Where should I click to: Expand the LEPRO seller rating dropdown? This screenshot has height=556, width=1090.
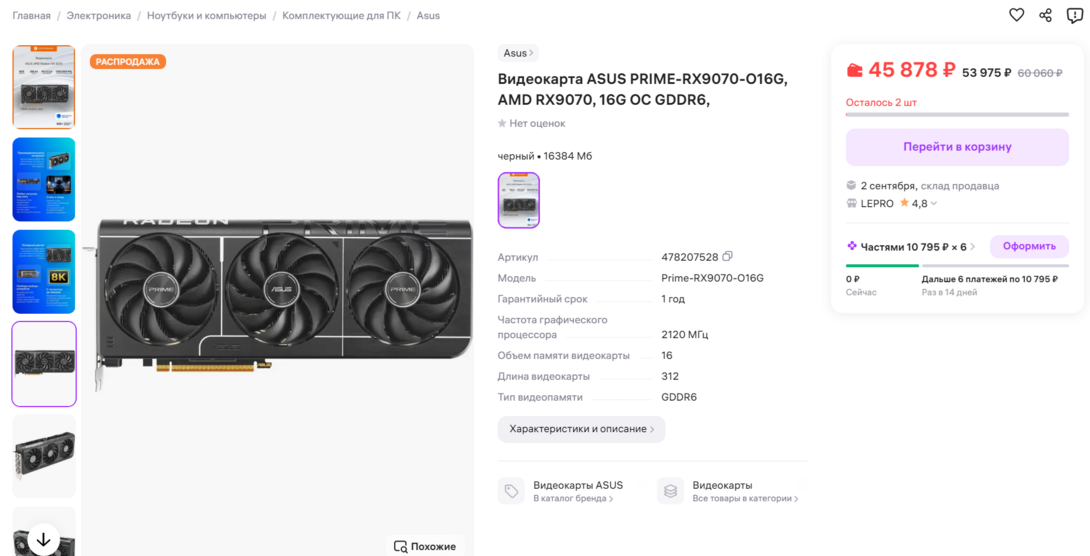[934, 203]
